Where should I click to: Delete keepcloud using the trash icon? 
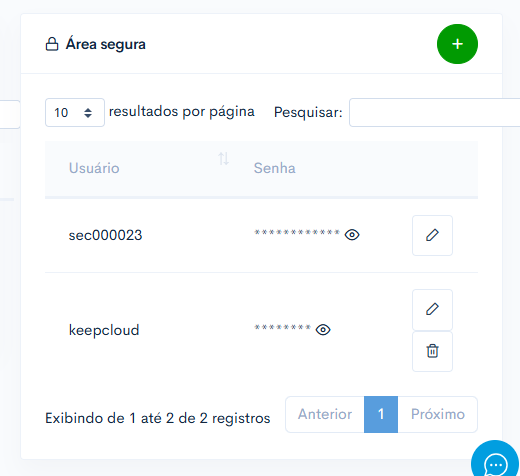click(x=432, y=351)
